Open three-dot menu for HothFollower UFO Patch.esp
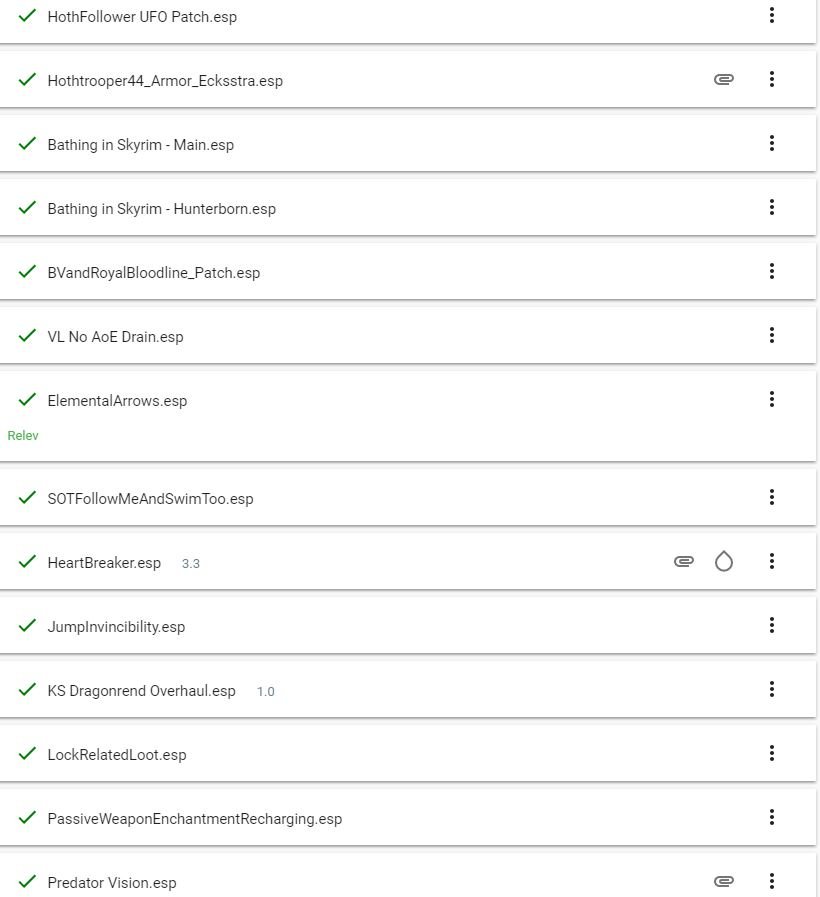The image size is (820, 897). 771,15
